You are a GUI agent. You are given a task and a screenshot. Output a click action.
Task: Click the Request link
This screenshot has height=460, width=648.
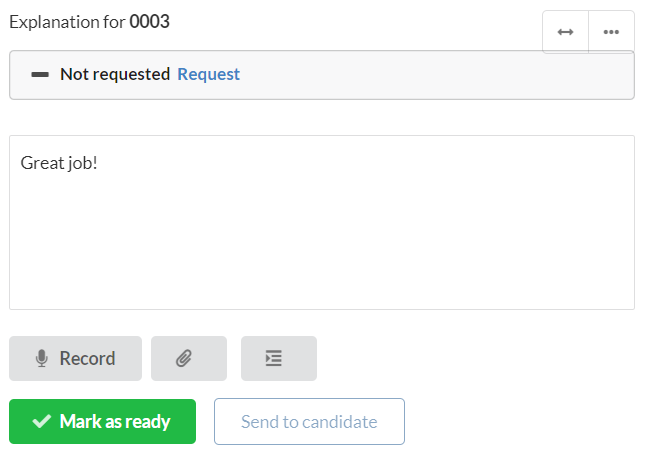[x=208, y=74]
